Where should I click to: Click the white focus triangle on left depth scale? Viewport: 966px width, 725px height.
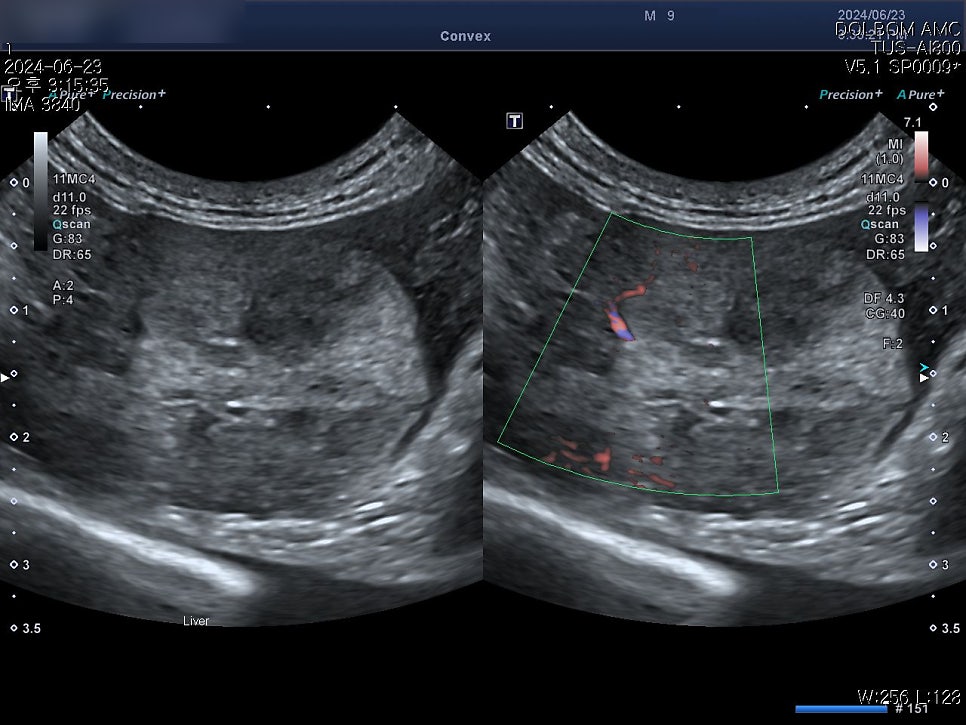click(5, 378)
